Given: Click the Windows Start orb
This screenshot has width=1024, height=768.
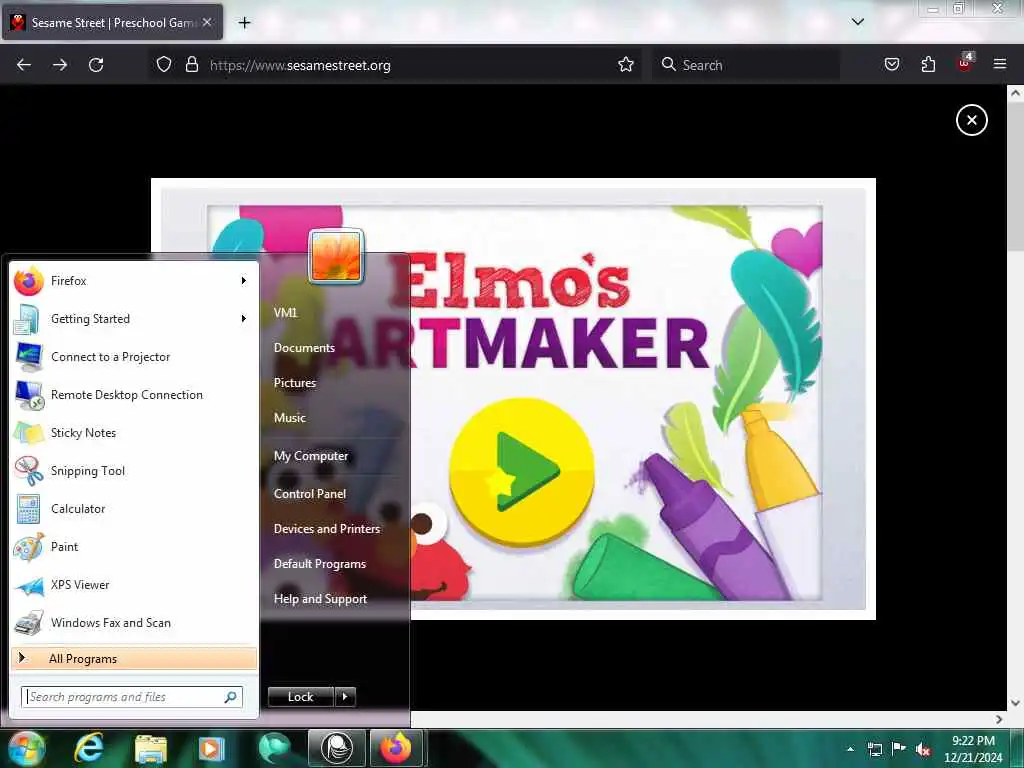Looking at the screenshot, I should tap(27, 748).
